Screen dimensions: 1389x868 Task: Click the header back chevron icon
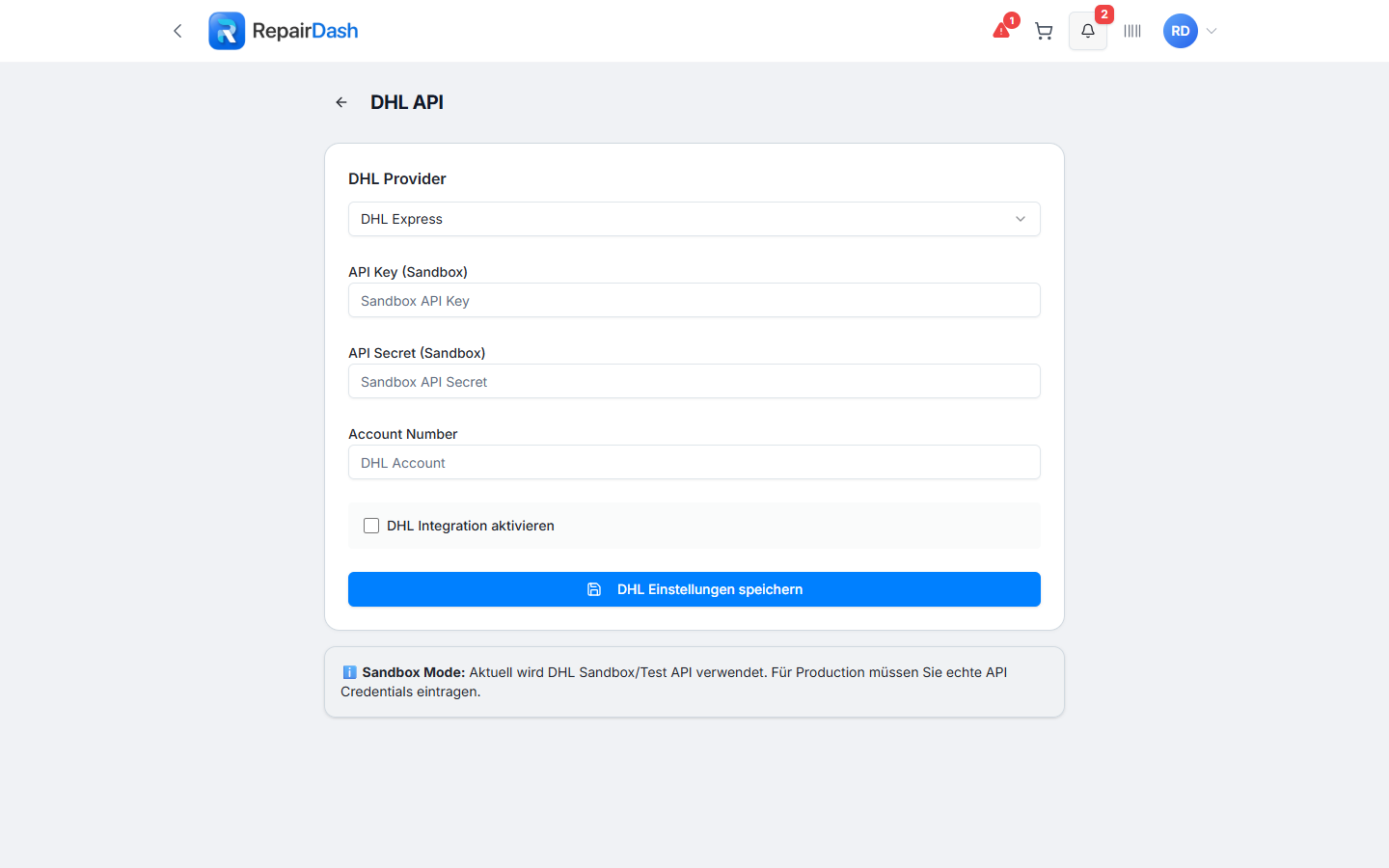[x=177, y=31]
